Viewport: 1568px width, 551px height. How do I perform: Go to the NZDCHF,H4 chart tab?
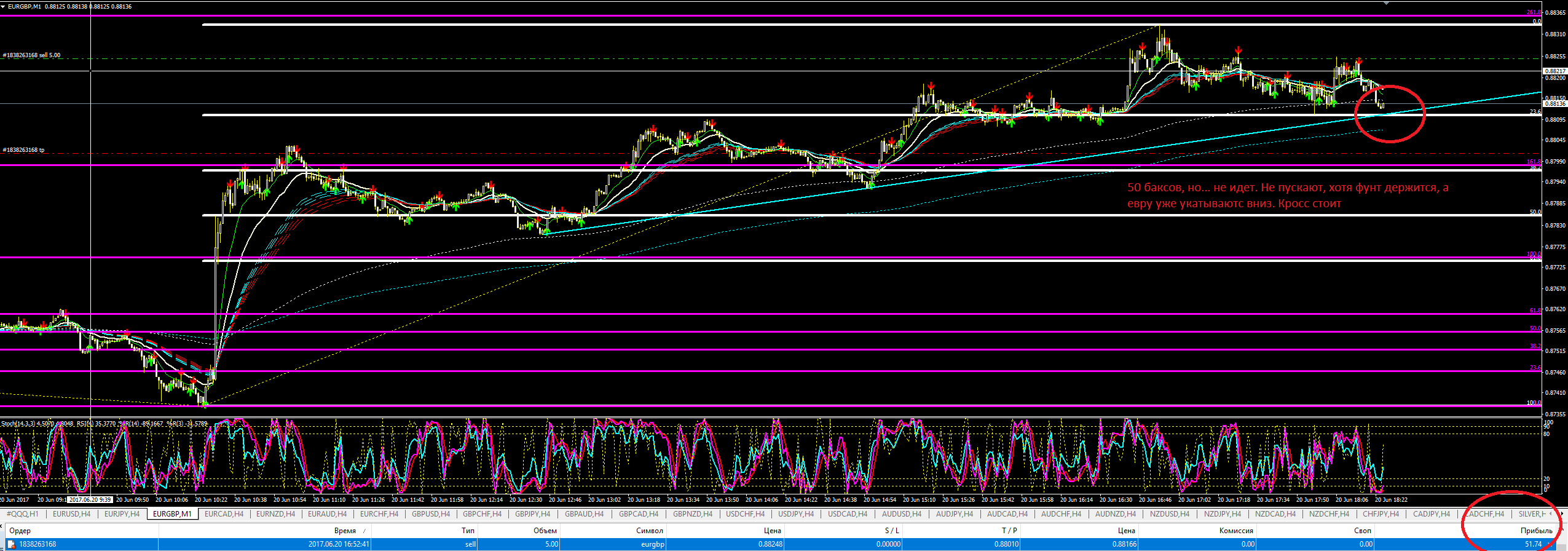(x=1329, y=514)
